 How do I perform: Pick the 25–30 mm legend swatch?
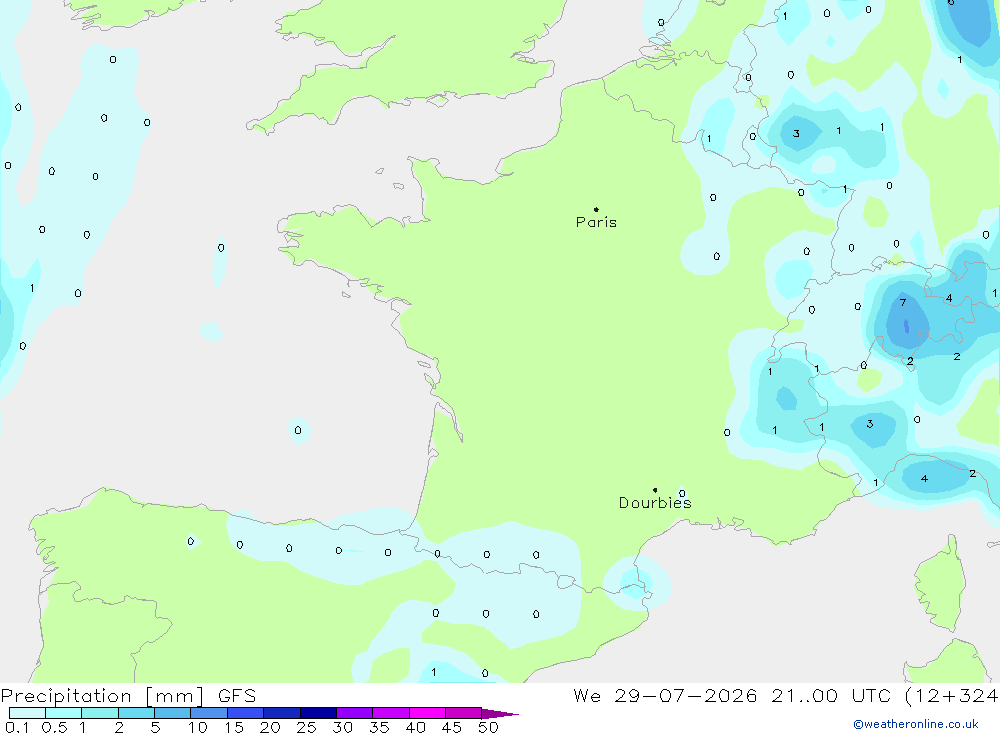pos(318,713)
